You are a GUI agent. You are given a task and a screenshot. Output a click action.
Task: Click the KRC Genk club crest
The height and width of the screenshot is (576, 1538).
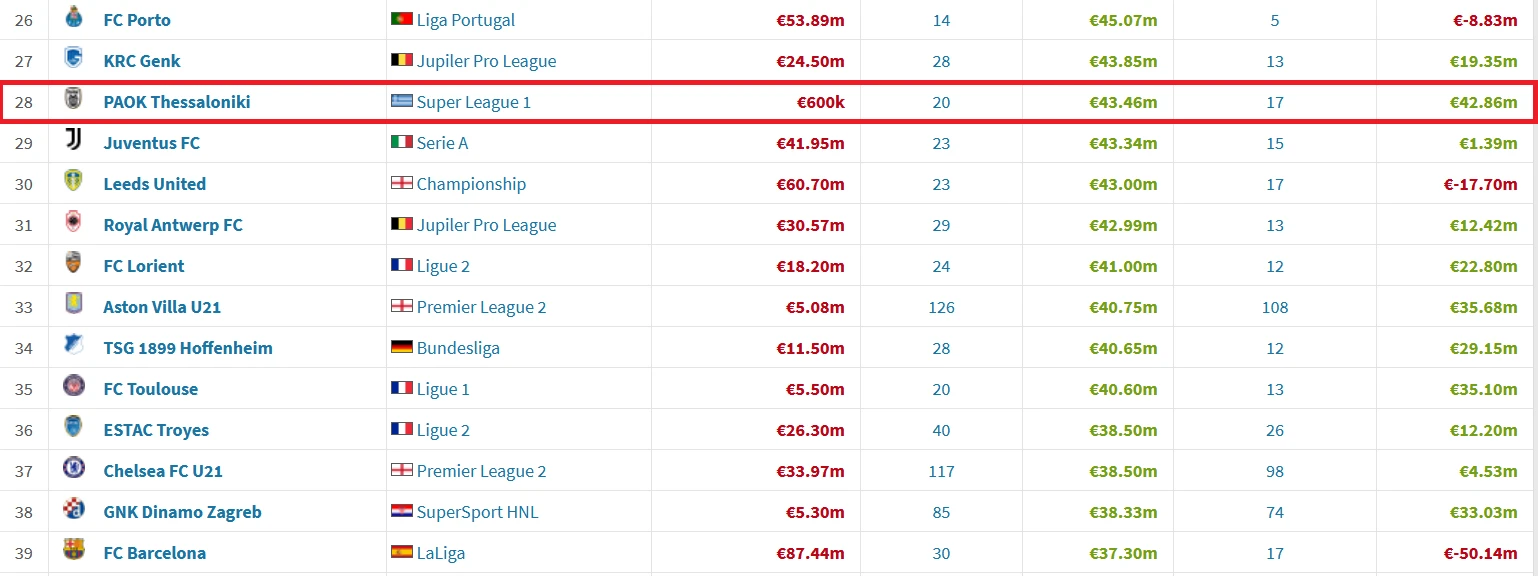coord(73,60)
